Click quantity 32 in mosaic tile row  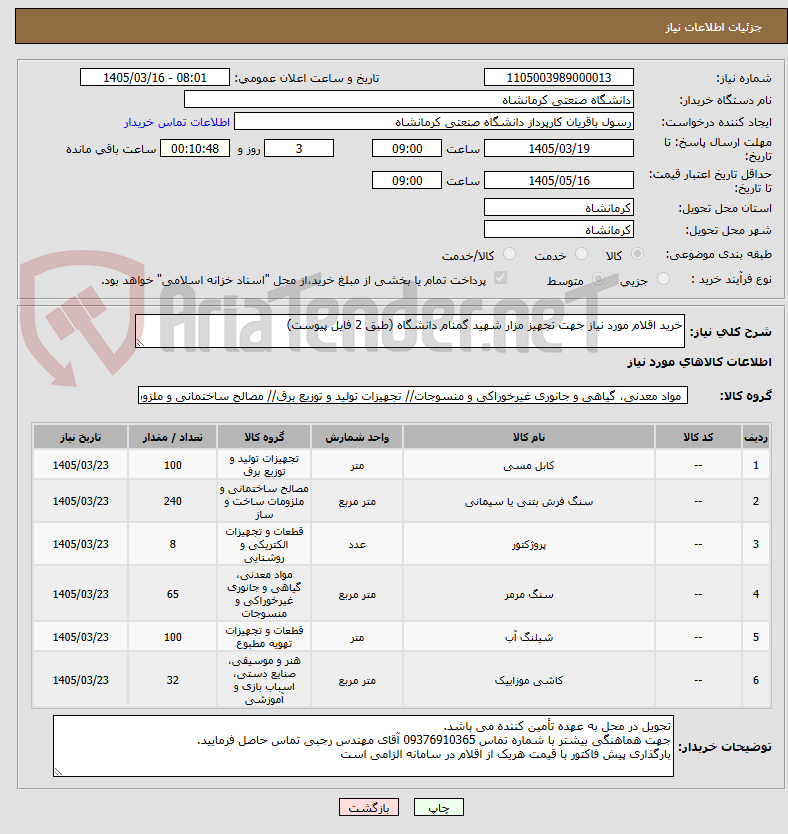tap(172, 680)
